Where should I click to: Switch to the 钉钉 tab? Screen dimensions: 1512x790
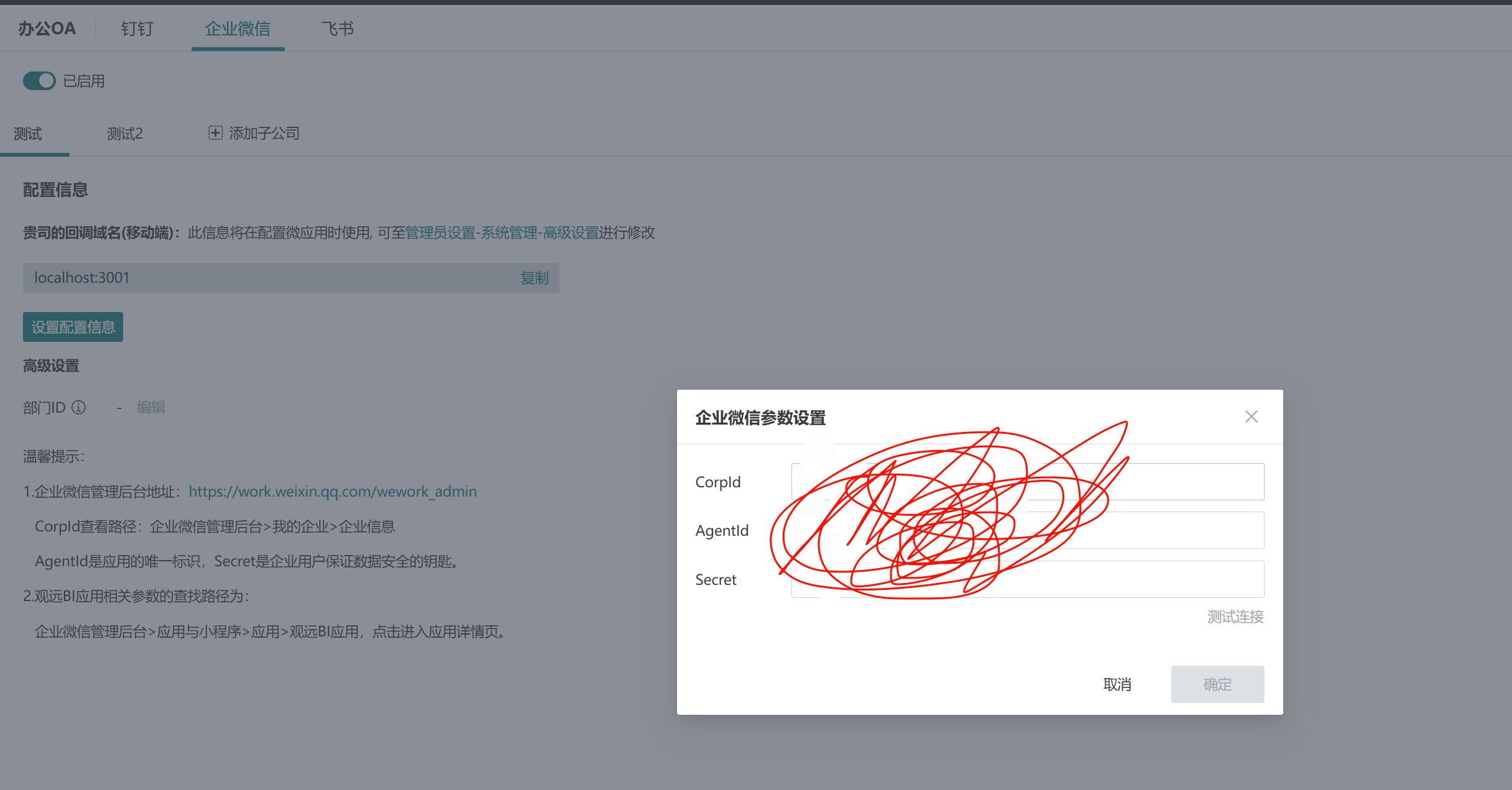[x=137, y=28]
